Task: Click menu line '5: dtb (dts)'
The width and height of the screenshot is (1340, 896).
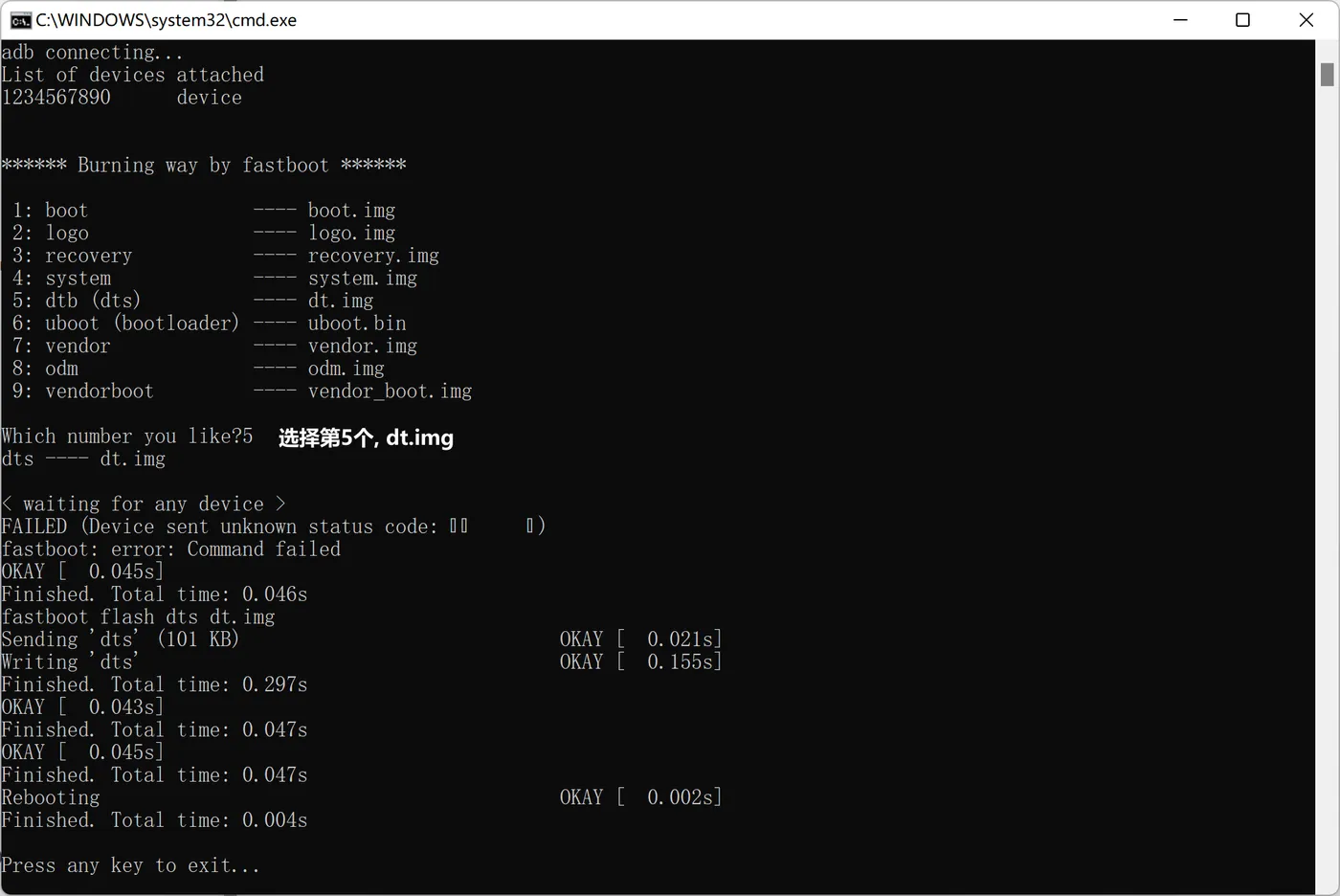Action: (76, 301)
